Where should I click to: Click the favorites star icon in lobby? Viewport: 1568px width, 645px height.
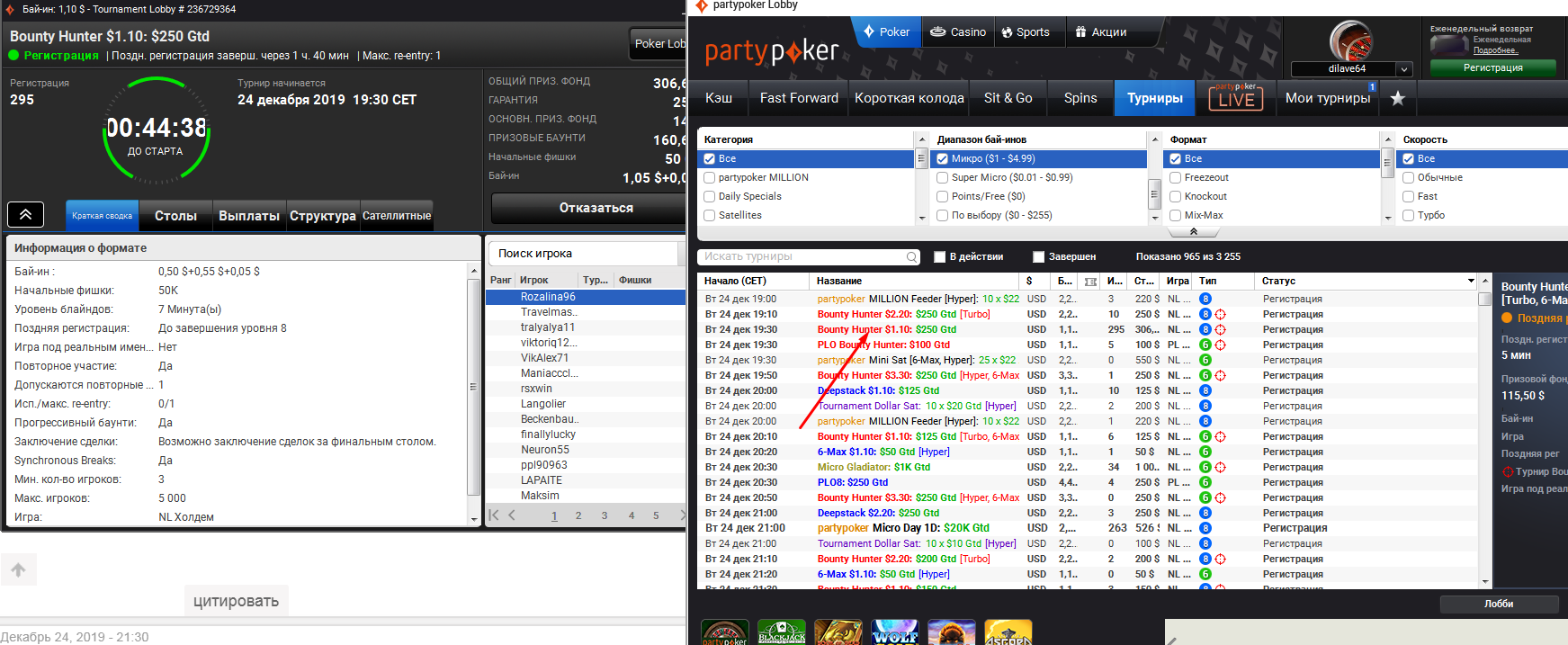pyautogui.click(x=1397, y=98)
